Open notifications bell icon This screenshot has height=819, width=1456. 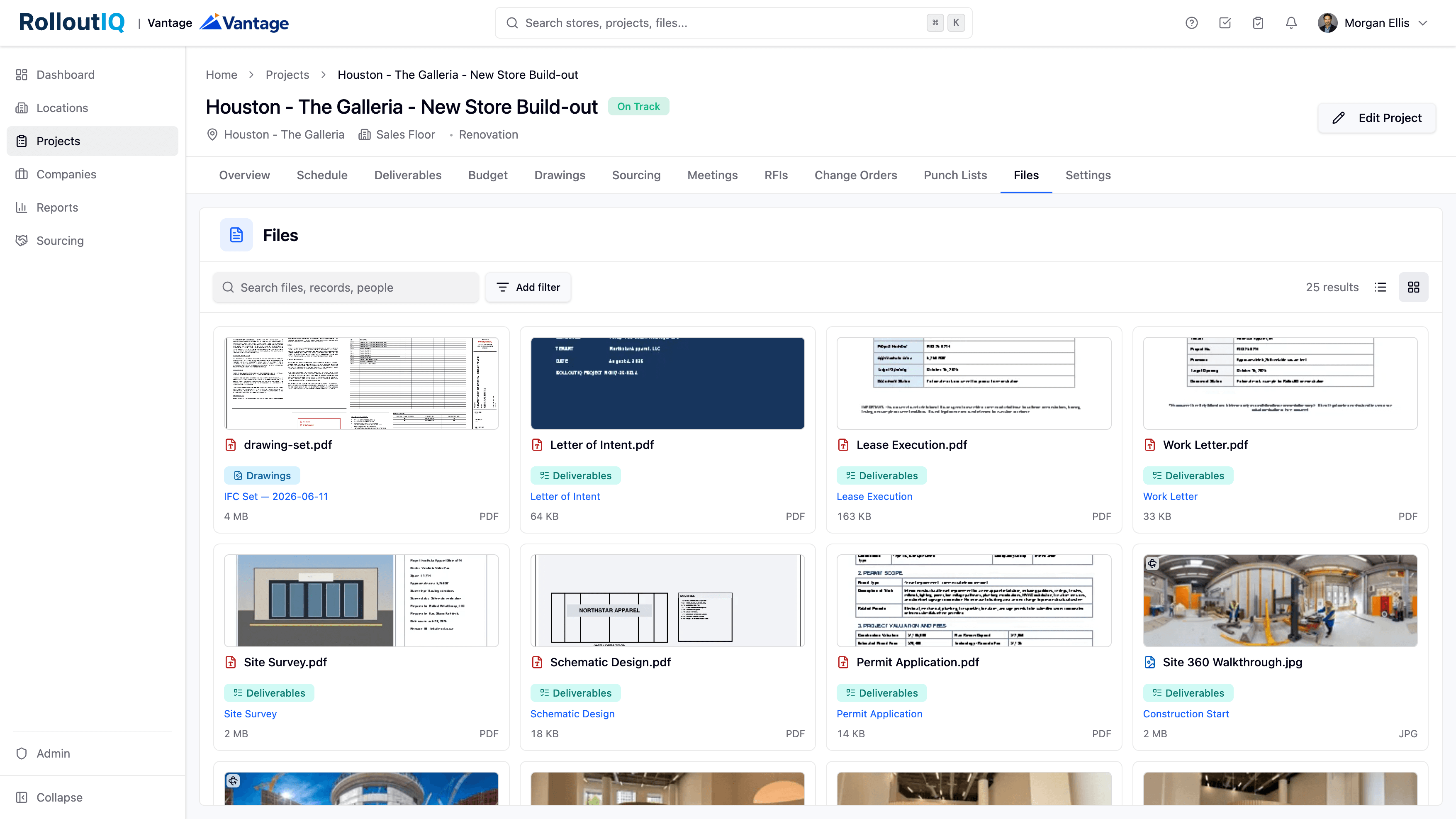(x=1291, y=23)
